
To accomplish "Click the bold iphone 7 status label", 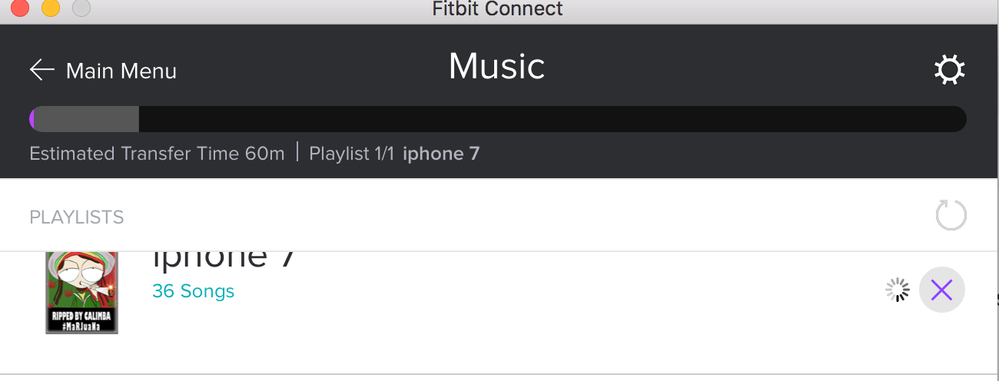I will (441, 154).
